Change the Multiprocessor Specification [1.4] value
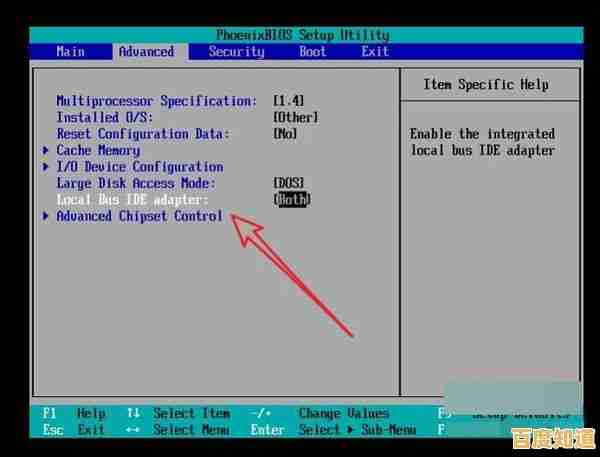This screenshot has width=600, height=457. click(289, 101)
